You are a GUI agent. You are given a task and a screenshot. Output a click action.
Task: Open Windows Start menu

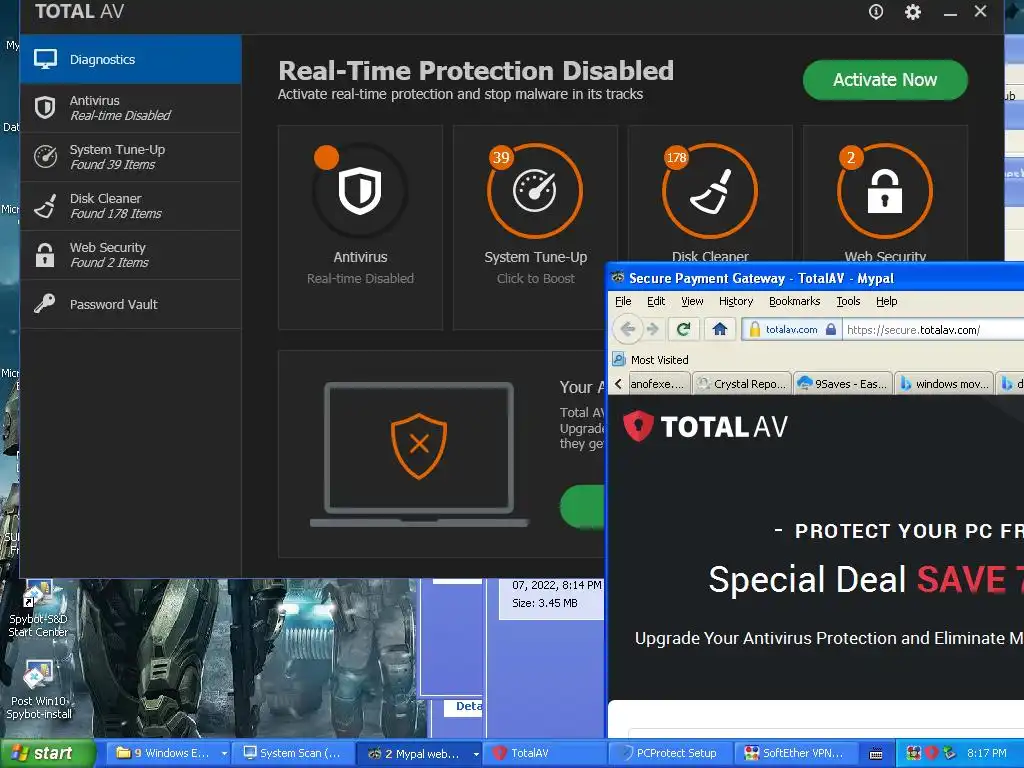click(x=47, y=753)
